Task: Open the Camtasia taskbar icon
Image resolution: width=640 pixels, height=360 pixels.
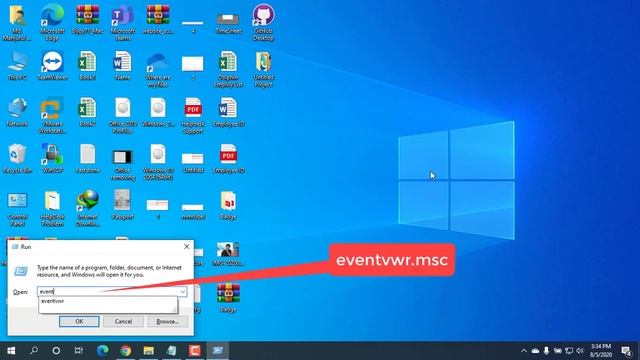Action: pyautogui.click(x=195, y=351)
